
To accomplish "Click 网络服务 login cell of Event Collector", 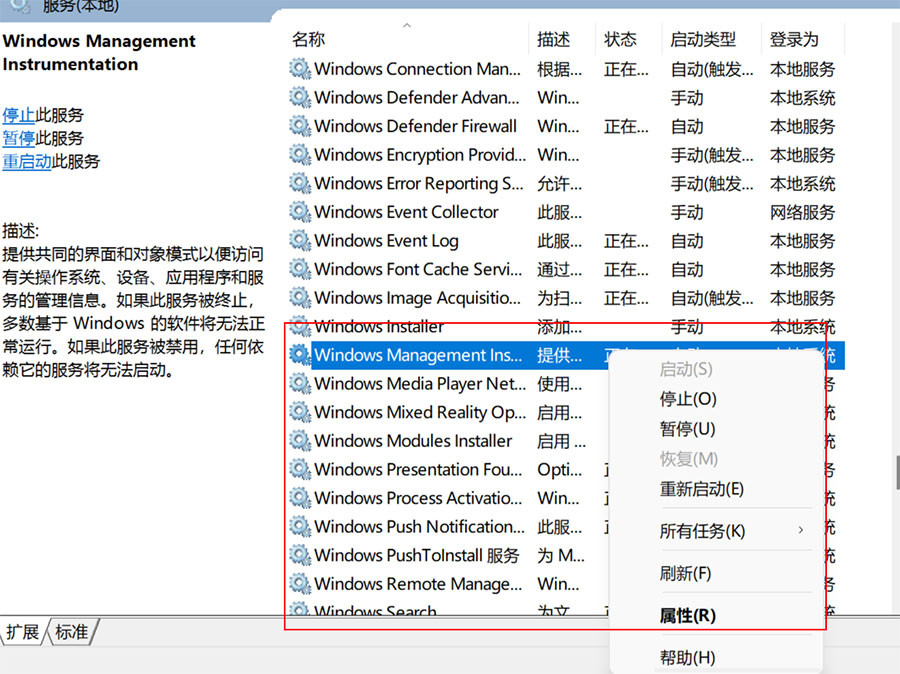I will [x=802, y=212].
